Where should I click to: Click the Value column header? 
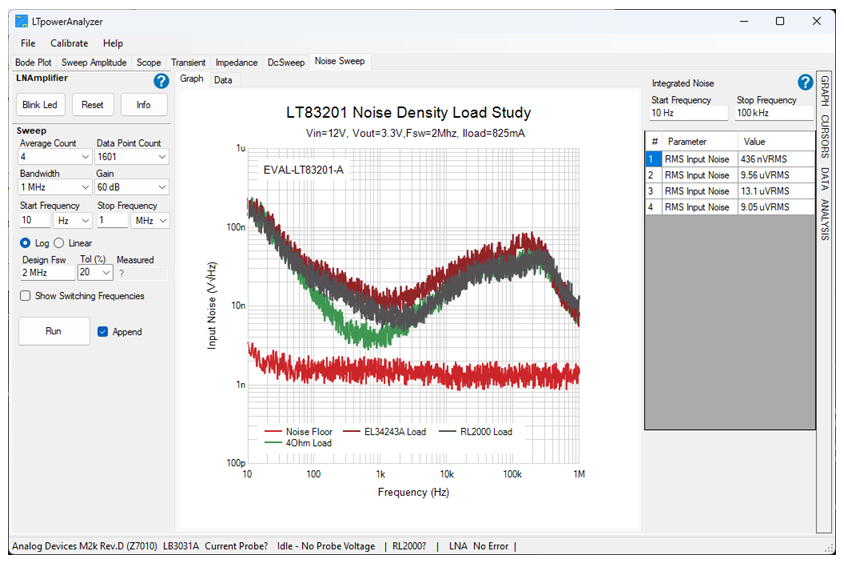[x=776, y=142]
